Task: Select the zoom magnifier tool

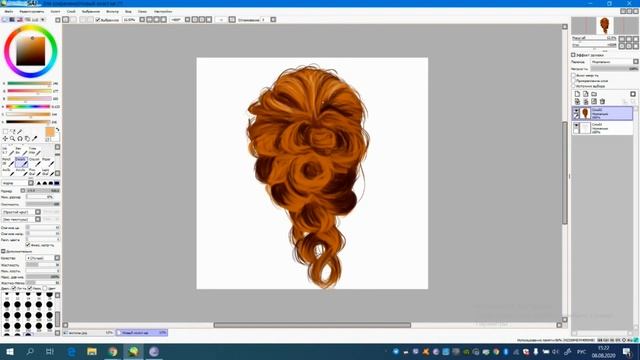Action: click(13, 139)
